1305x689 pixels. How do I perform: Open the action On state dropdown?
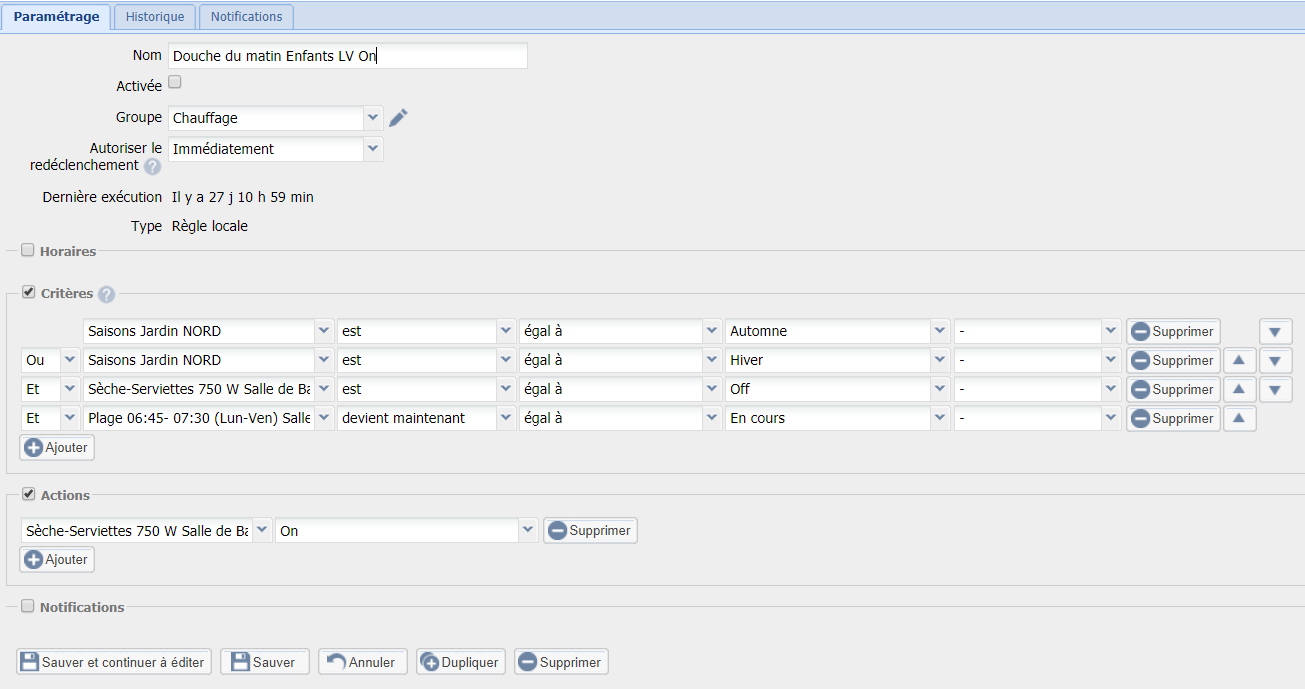(x=529, y=531)
